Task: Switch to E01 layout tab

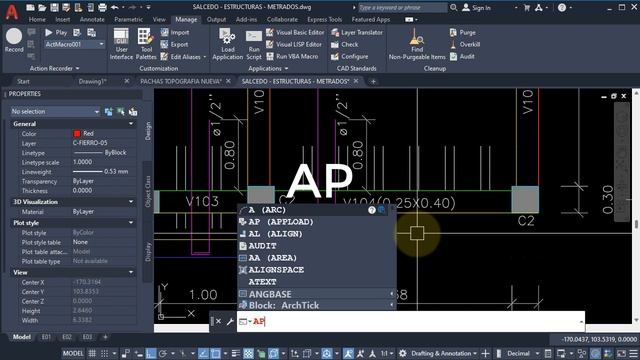Action: 46,337
